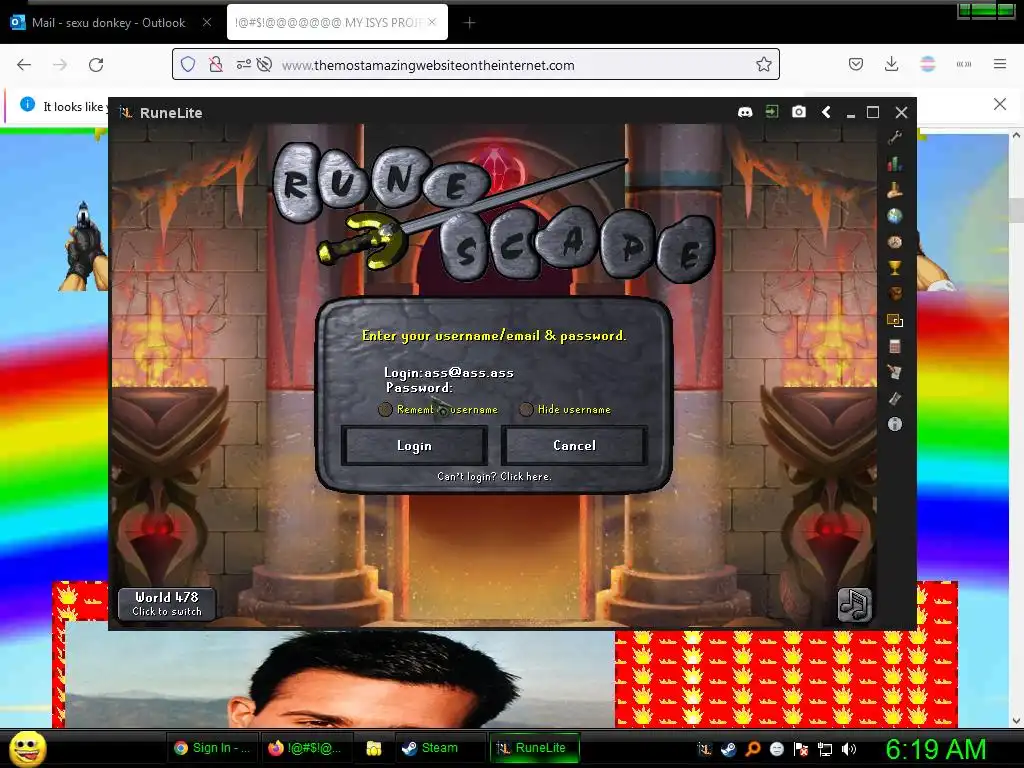
Task: Open the XP Tracker bar-chart panel
Action: pos(895,163)
